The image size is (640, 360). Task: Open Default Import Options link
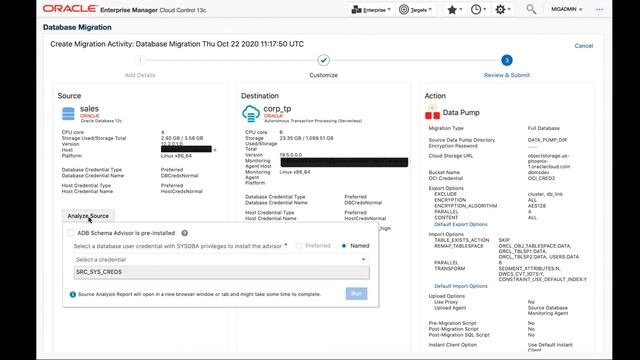(x=460, y=286)
